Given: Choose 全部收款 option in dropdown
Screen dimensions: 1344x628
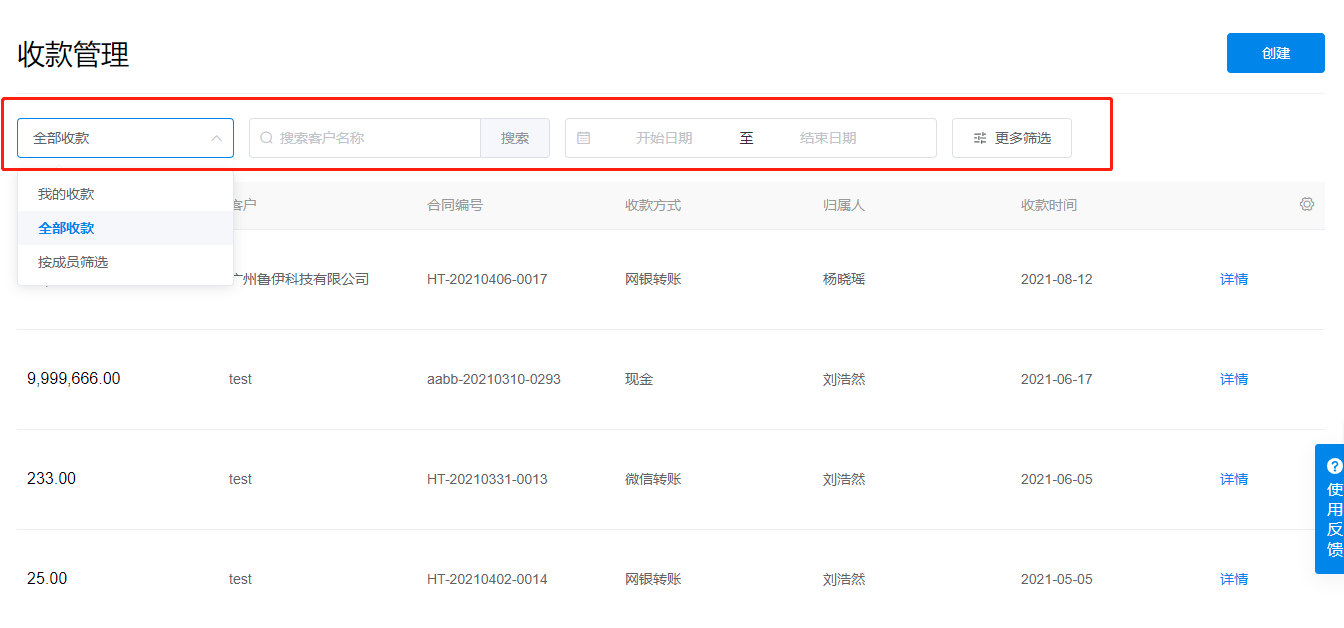Looking at the screenshot, I should (x=66, y=228).
